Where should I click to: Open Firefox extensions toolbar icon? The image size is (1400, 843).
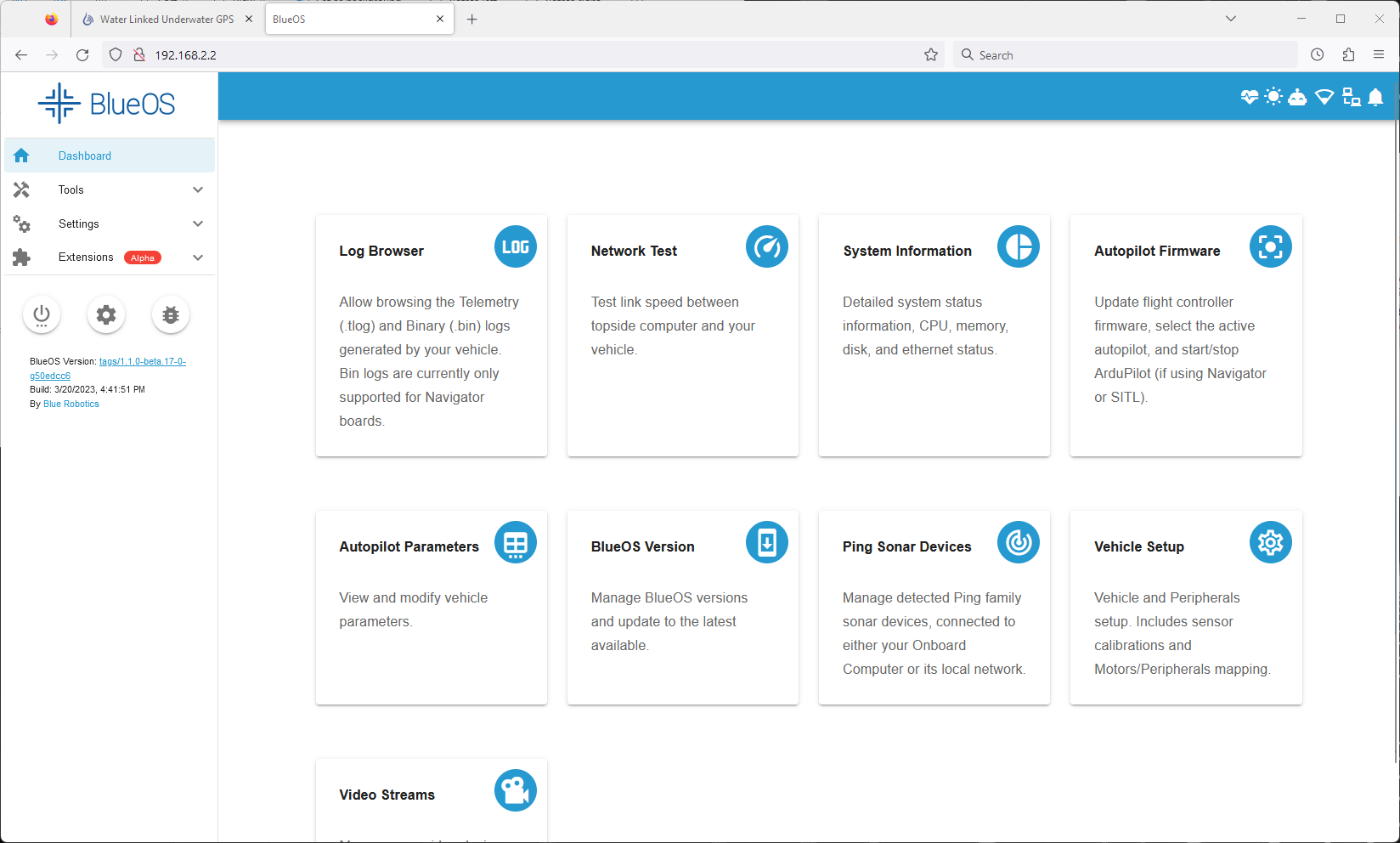click(x=1348, y=54)
